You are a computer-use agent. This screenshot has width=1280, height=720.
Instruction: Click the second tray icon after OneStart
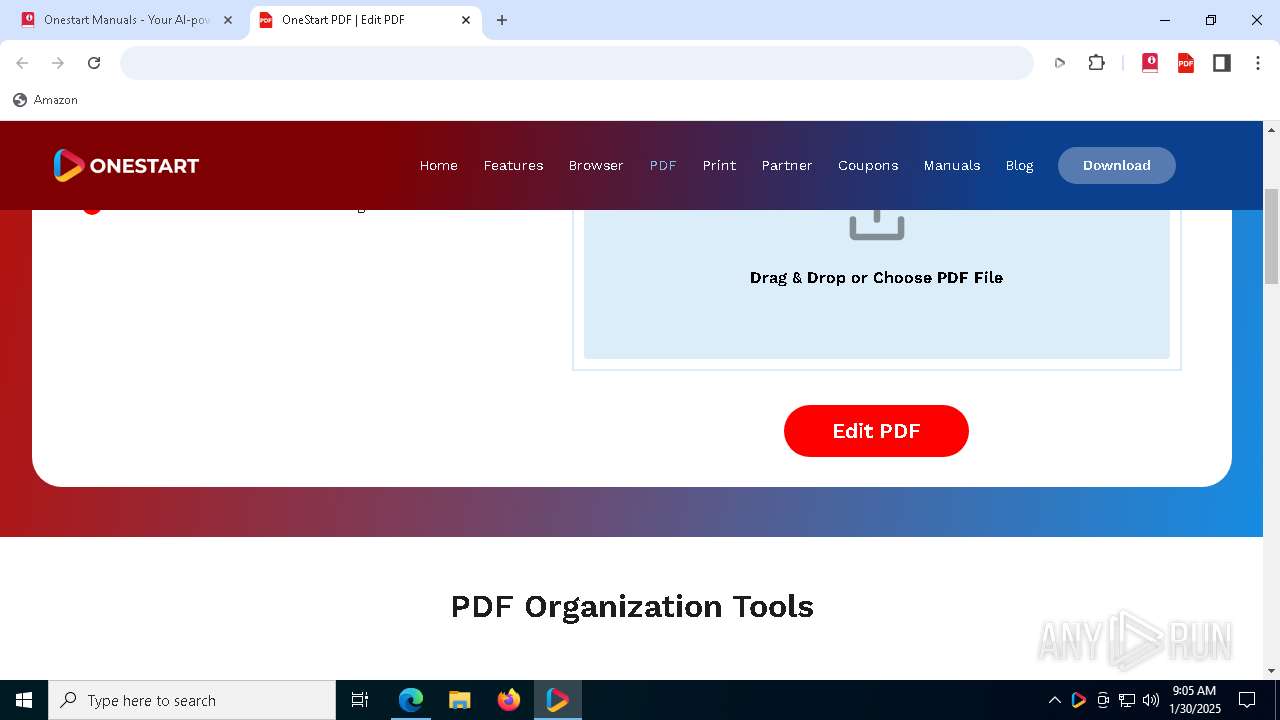tap(1127, 700)
